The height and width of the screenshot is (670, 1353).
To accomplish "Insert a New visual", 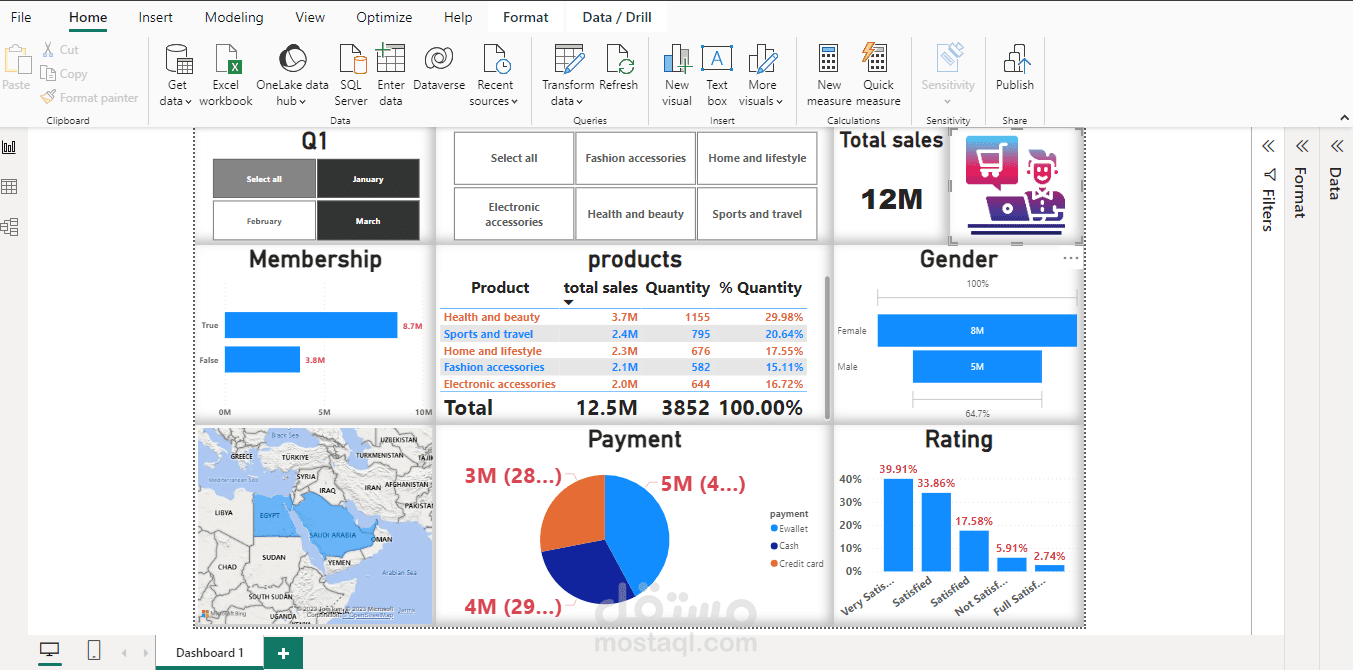I will point(677,76).
